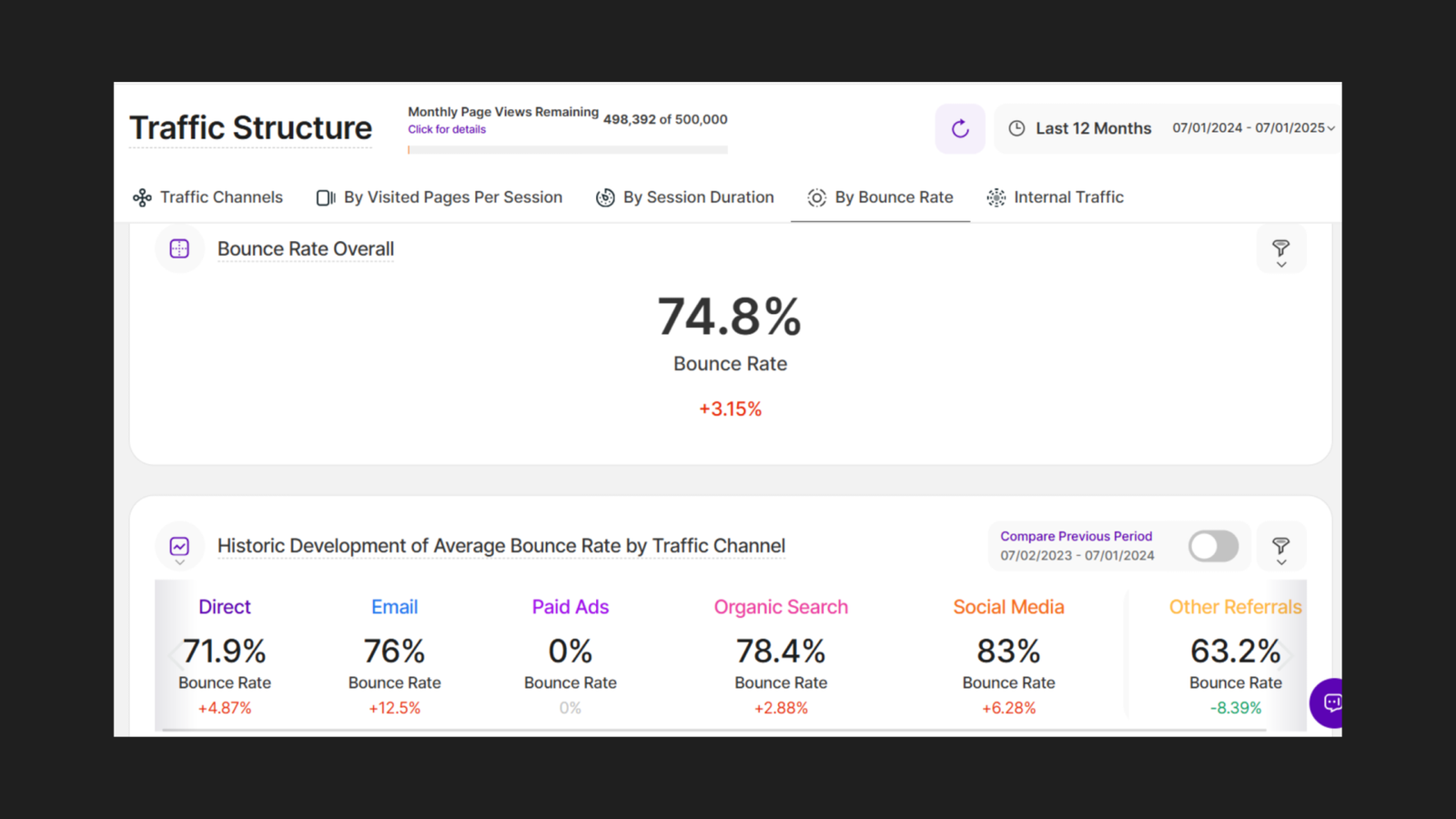1456x819 pixels.
Task: Click the chart icon beside Historic Development heading
Action: (179, 546)
